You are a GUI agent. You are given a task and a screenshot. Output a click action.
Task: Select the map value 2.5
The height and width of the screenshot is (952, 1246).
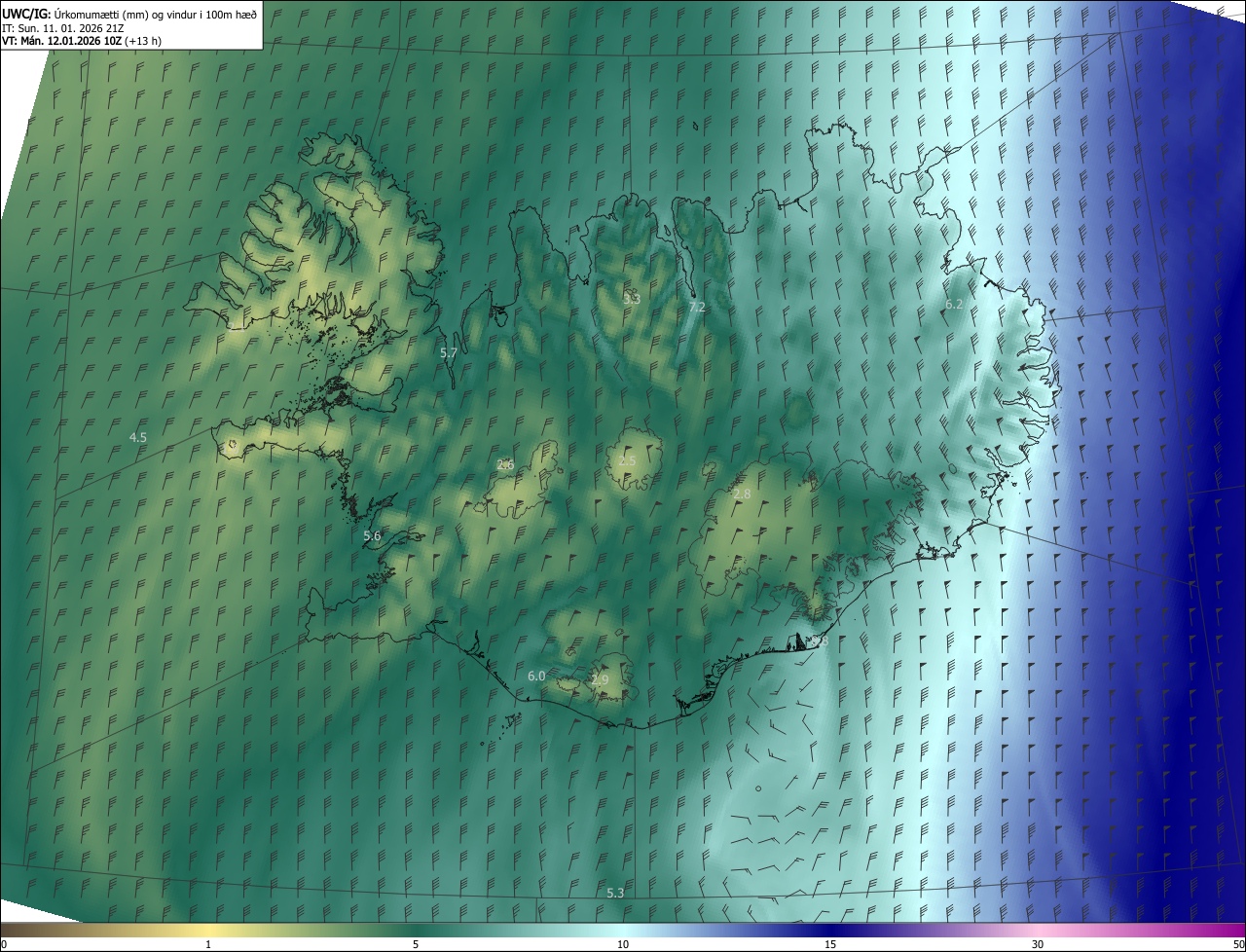point(628,461)
